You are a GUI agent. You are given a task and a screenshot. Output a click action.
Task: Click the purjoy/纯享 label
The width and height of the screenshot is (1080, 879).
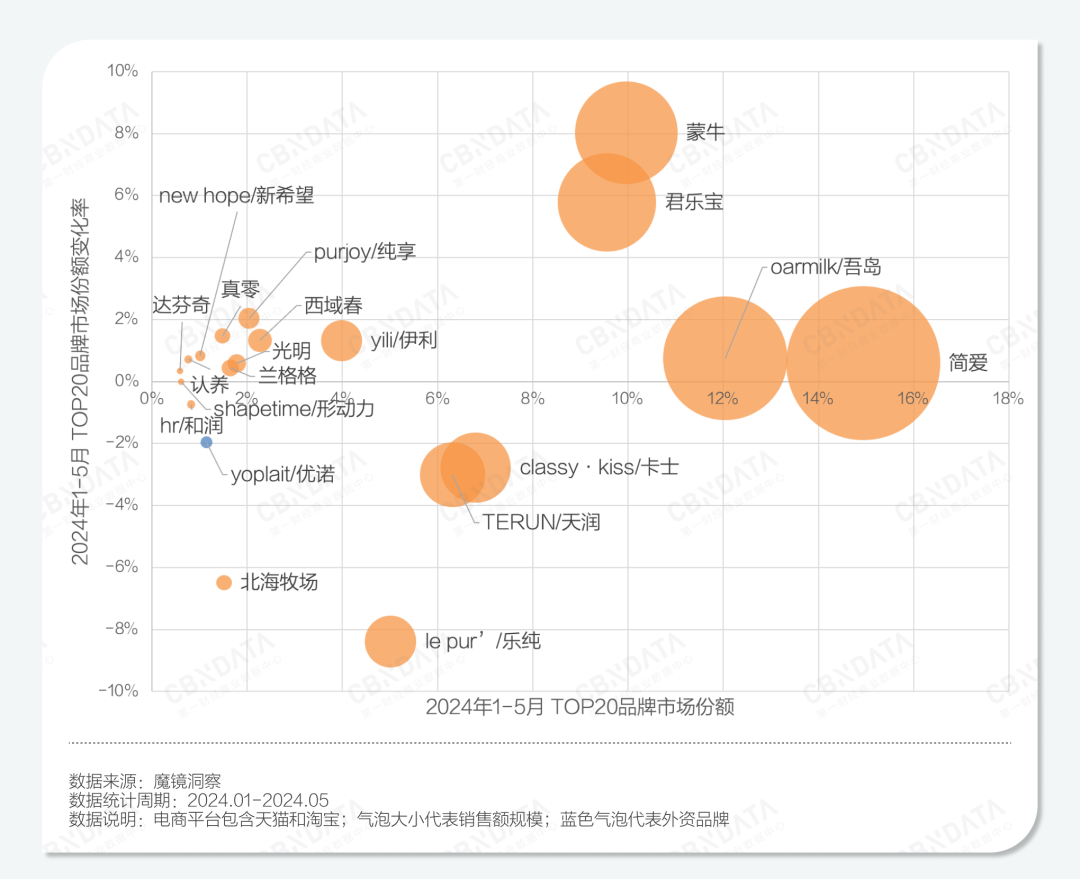pyautogui.click(x=364, y=252)
